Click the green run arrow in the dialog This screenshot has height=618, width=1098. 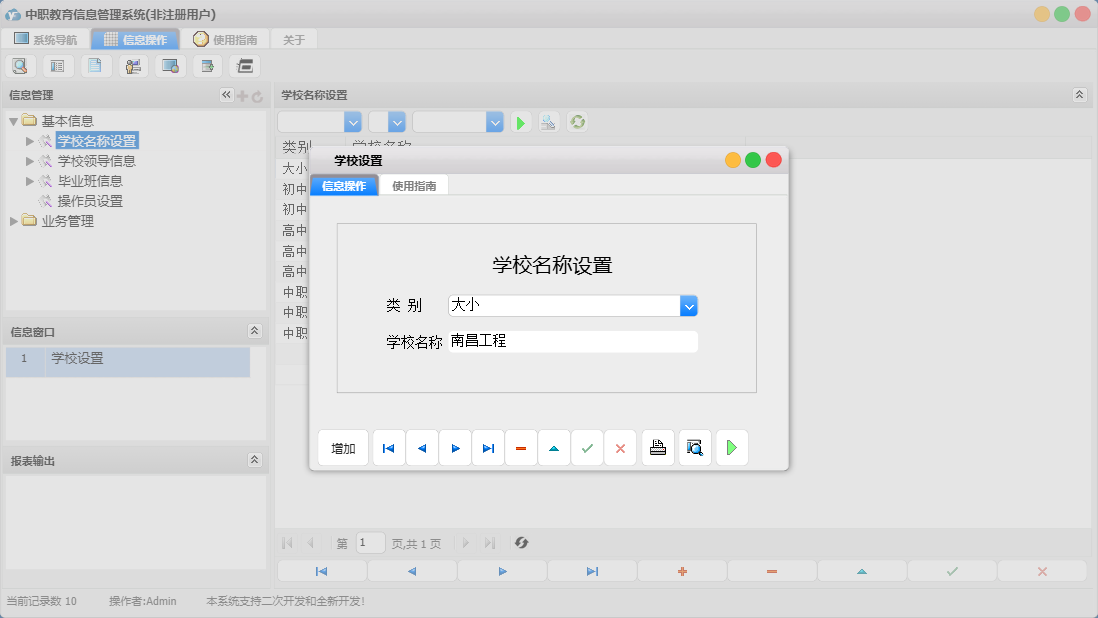tap(731, 447)
